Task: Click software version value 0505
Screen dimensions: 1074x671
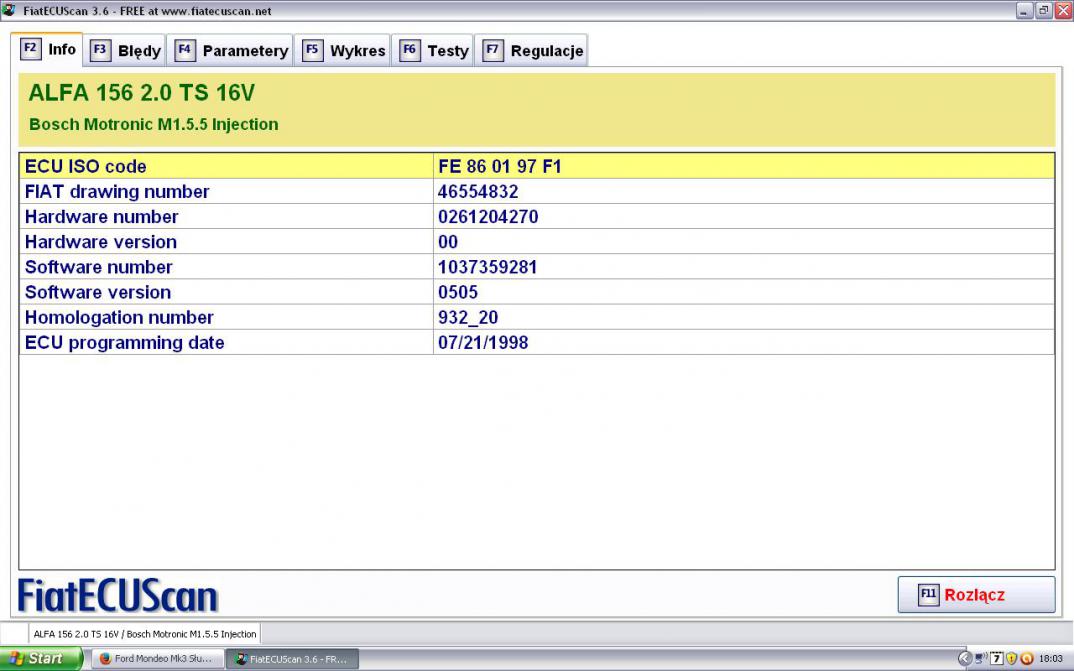Action: pyautogui.click(x=458, y=292)
